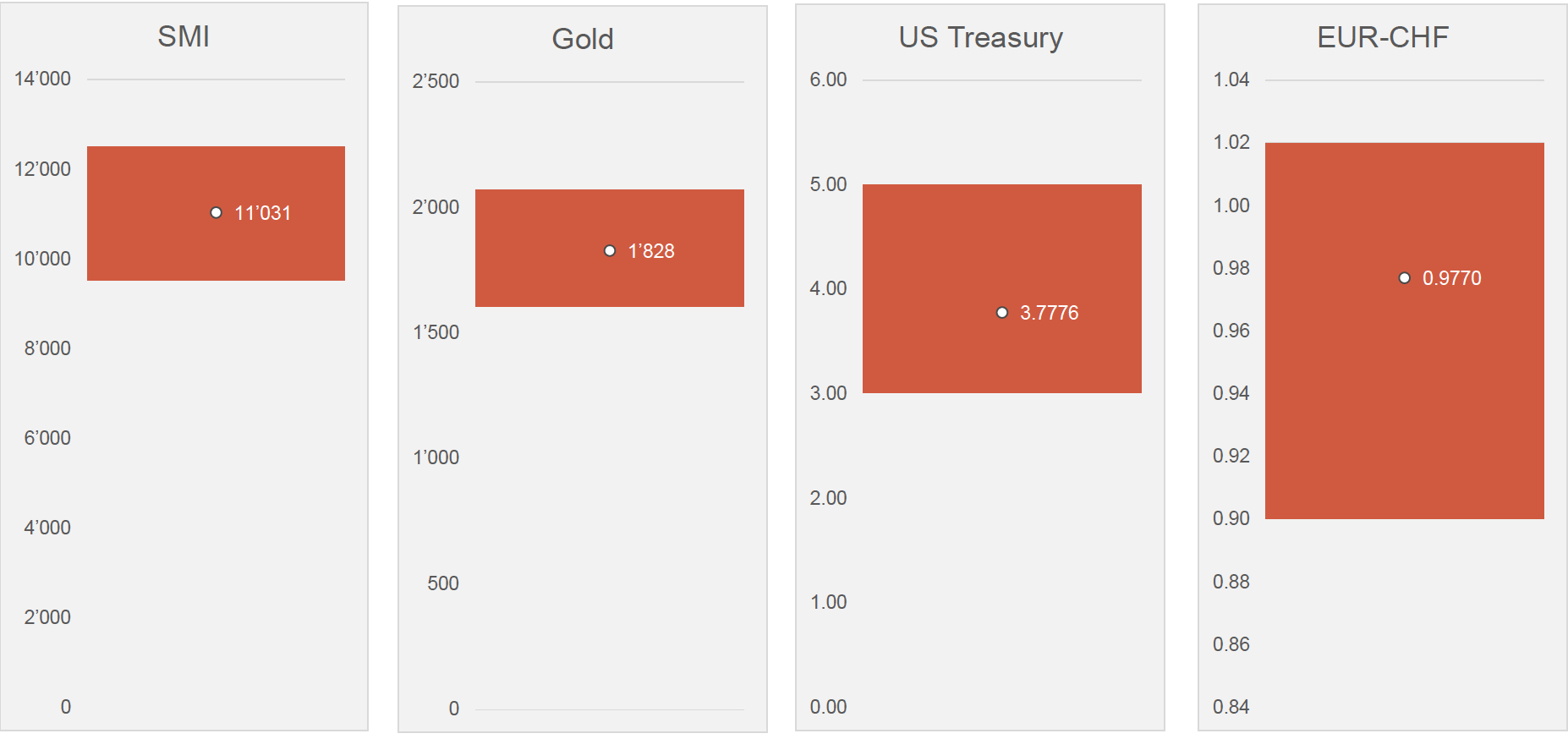Select the white marker dot in Gold chart

coord(610,251)
